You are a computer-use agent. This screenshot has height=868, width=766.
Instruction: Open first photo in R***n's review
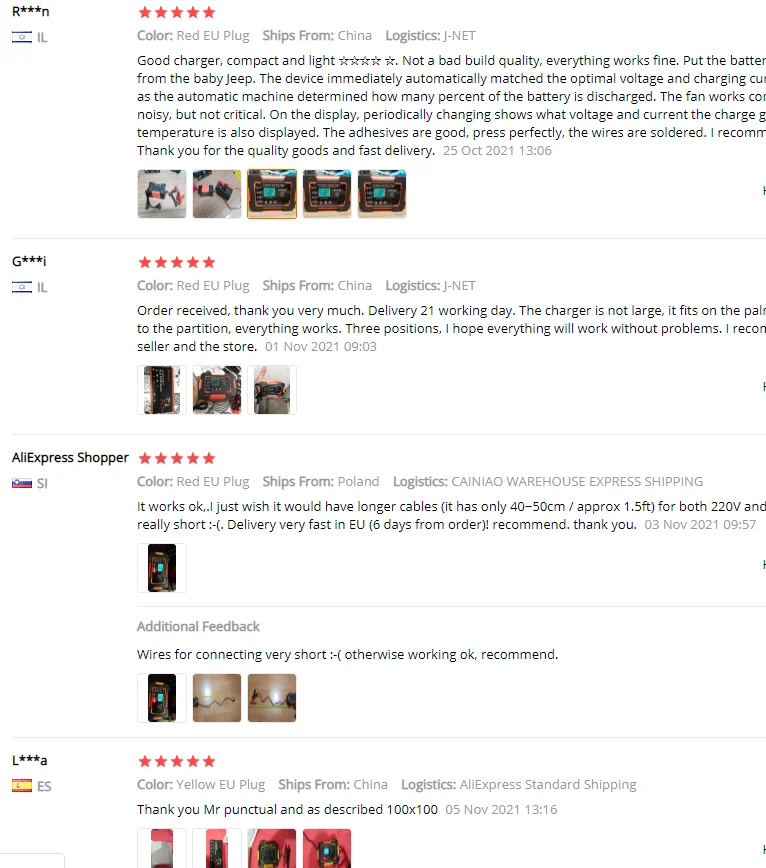point(162,194)
